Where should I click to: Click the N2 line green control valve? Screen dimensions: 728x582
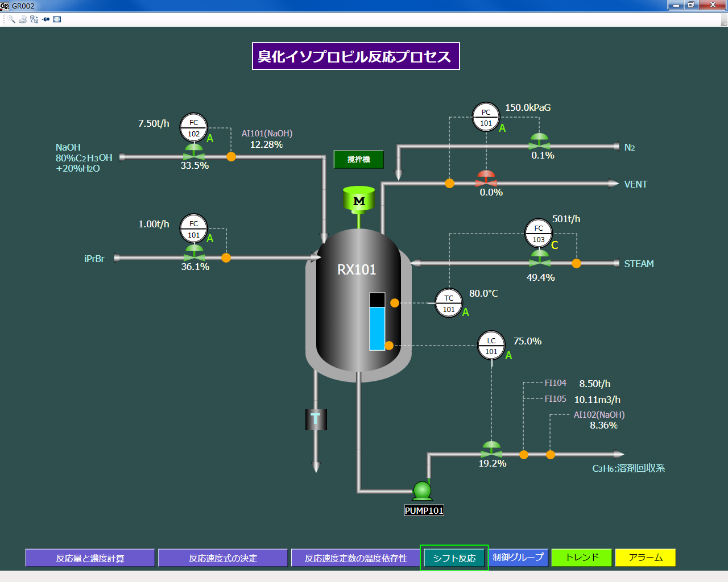(539, 141)
